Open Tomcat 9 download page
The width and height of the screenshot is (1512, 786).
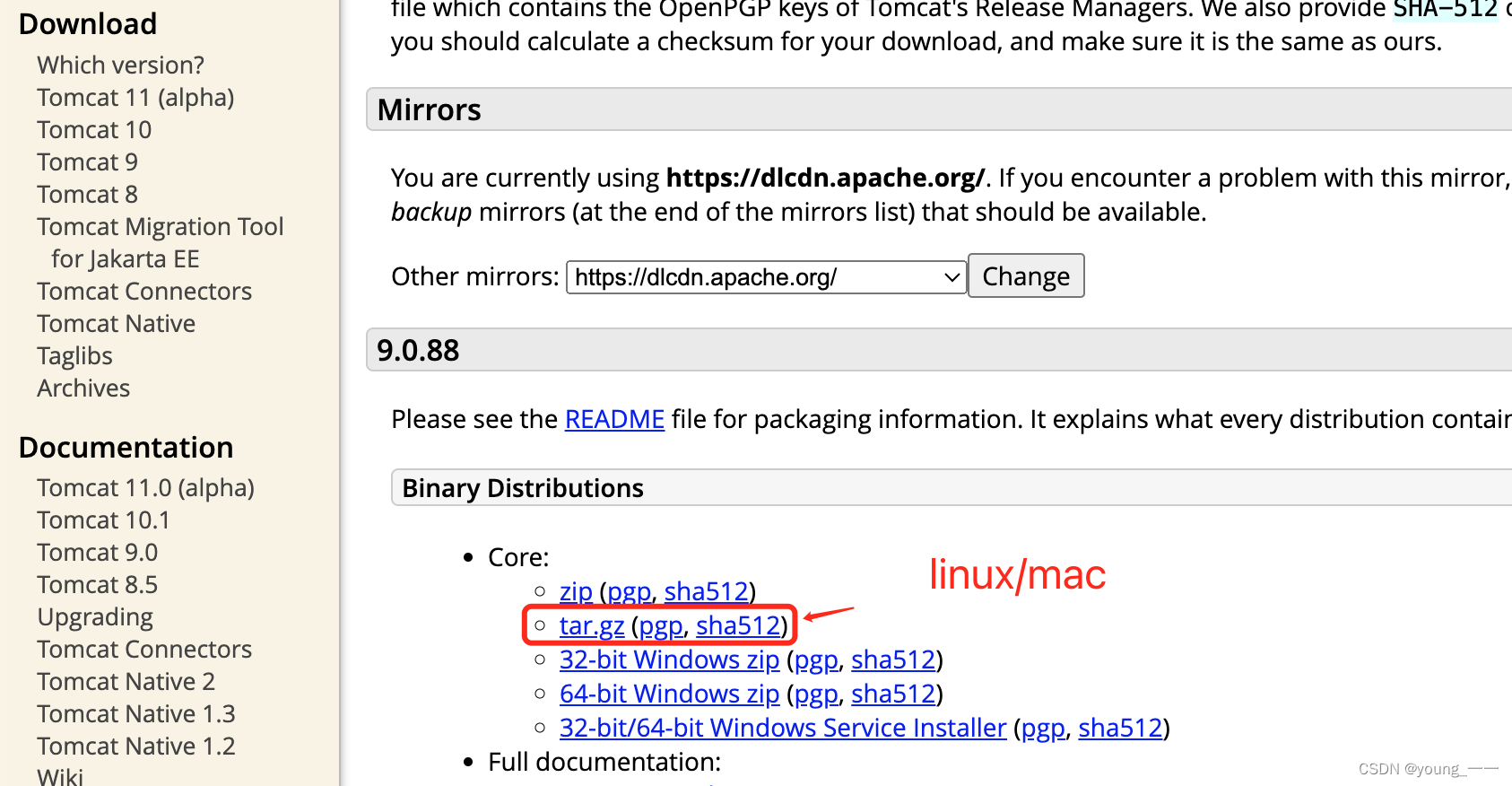pos(87,162)
